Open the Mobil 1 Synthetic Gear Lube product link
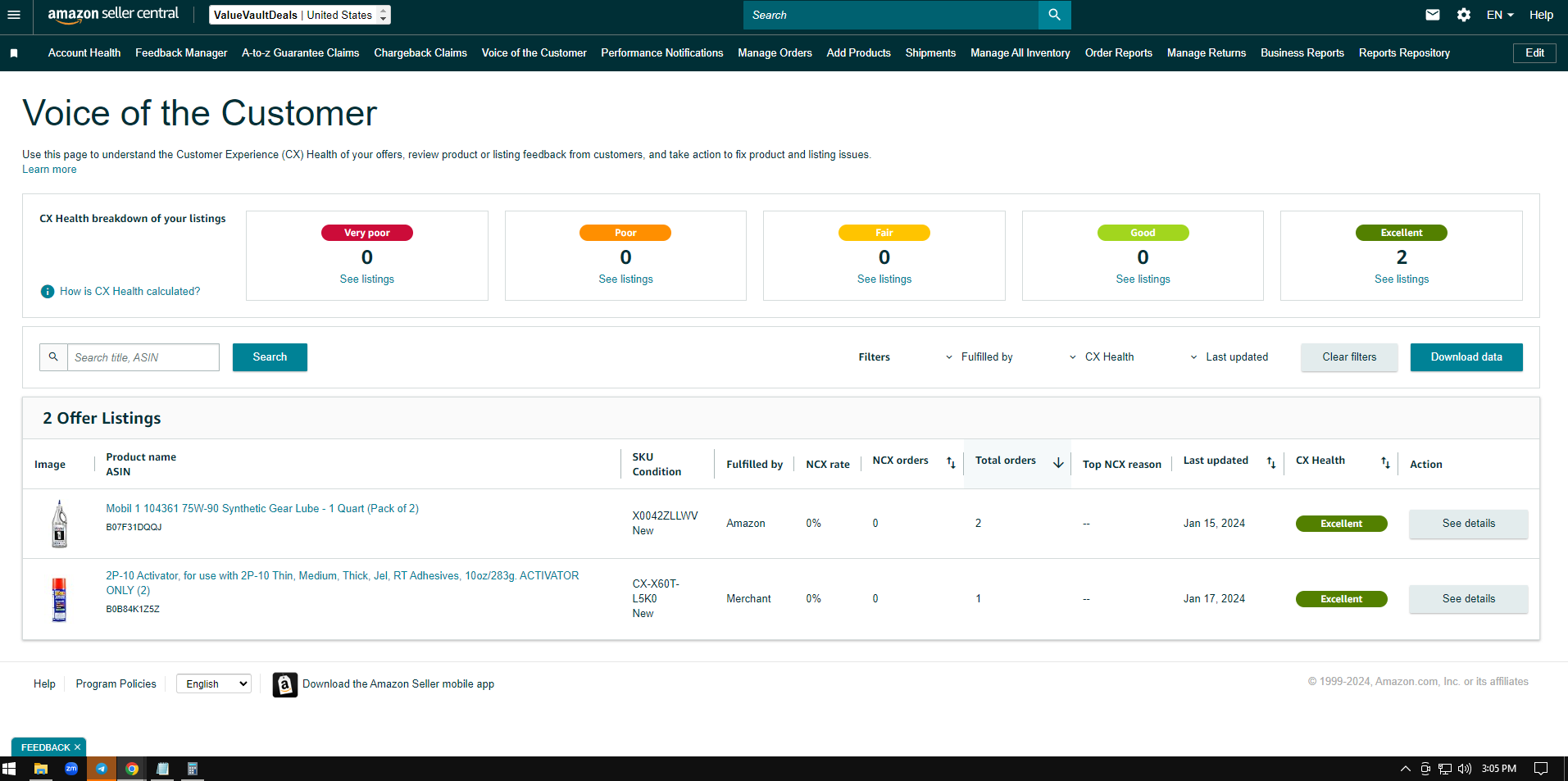This screenshot has width=1568, height=781. tap(262, 509)
